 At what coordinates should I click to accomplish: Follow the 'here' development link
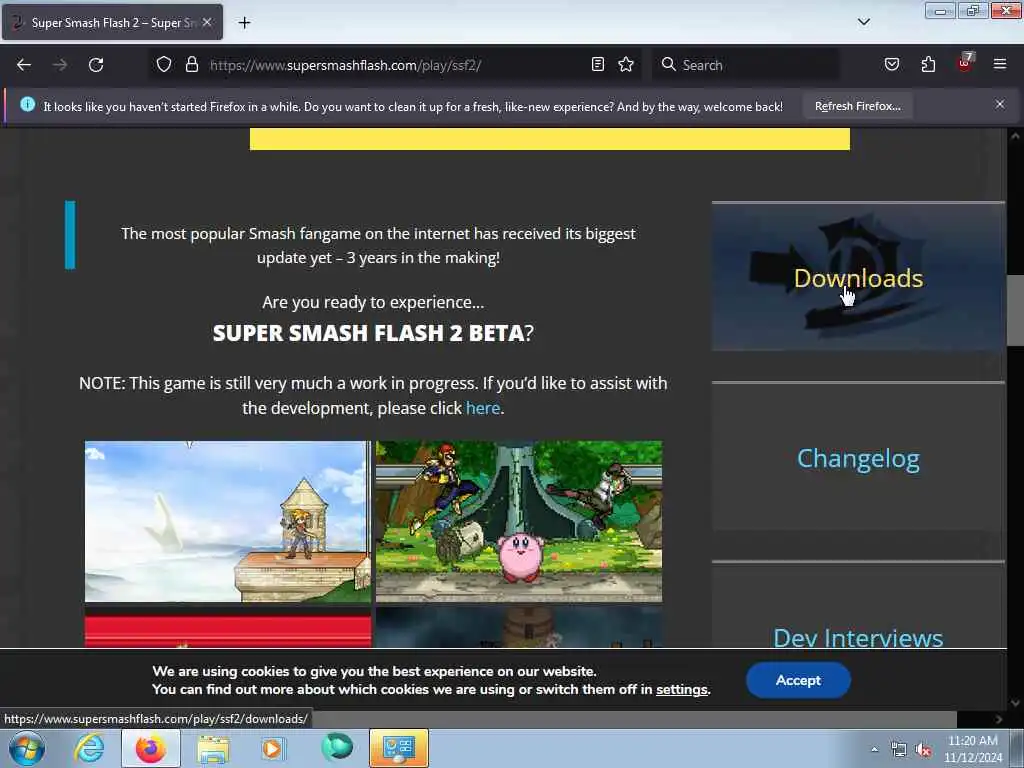(483, 408)
